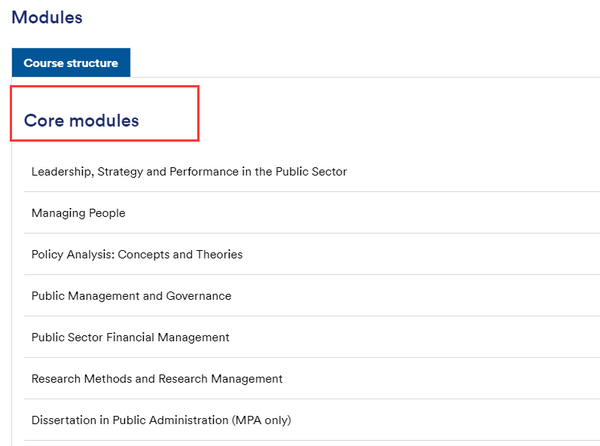Image resolution: width=600 pixels, height=446 pixels.
Task: Expand Leadership, Strategy and Performance module
Action: coord(312,171)
